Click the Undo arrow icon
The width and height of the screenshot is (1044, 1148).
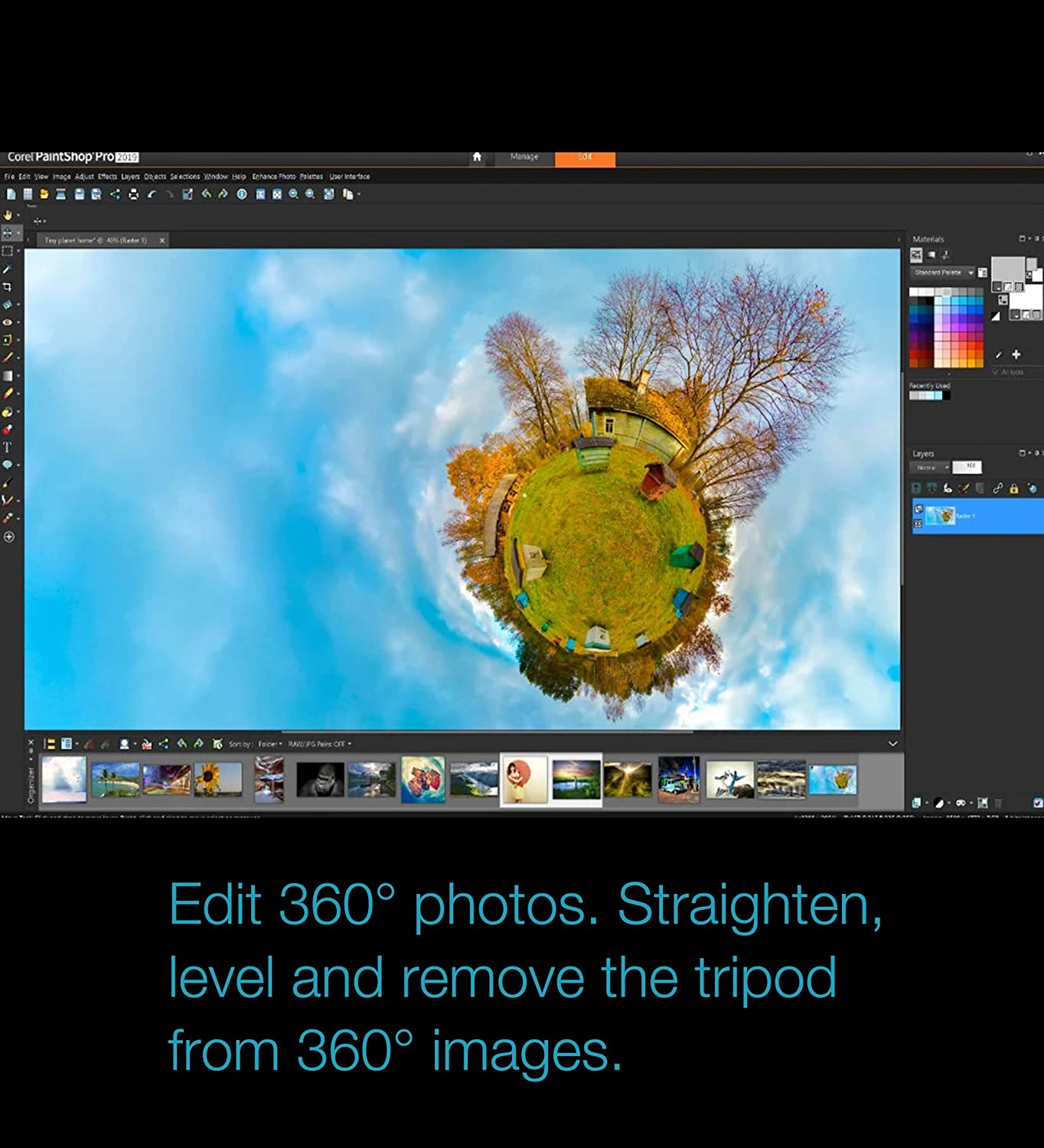click(152, 194)
